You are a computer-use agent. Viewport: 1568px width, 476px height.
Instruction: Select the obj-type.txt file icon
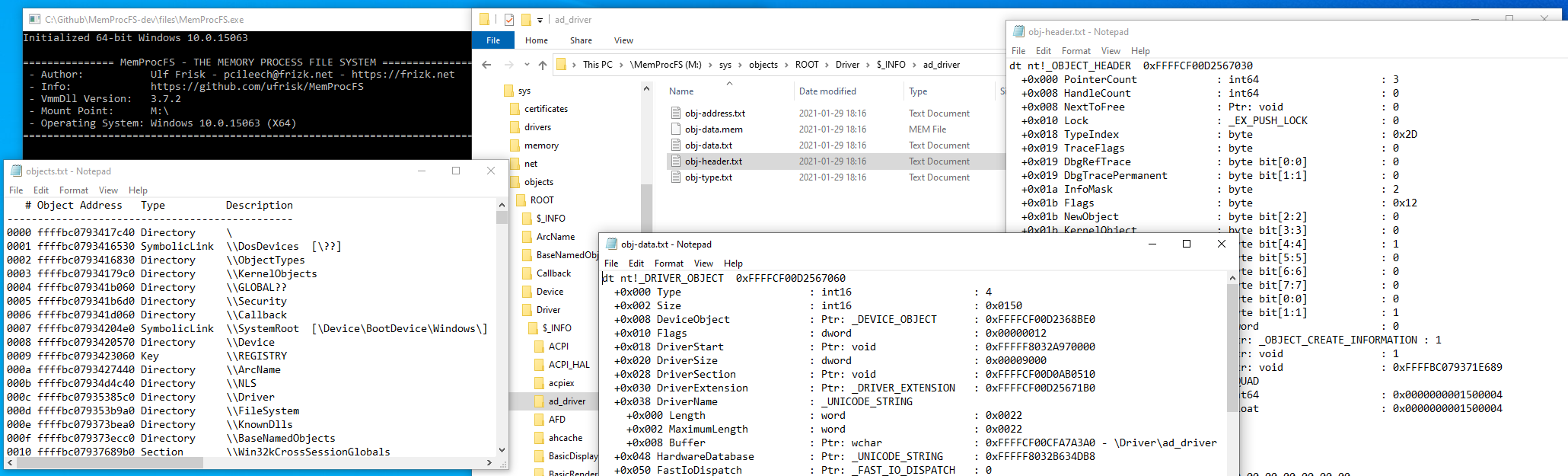(x=675, y=177)
